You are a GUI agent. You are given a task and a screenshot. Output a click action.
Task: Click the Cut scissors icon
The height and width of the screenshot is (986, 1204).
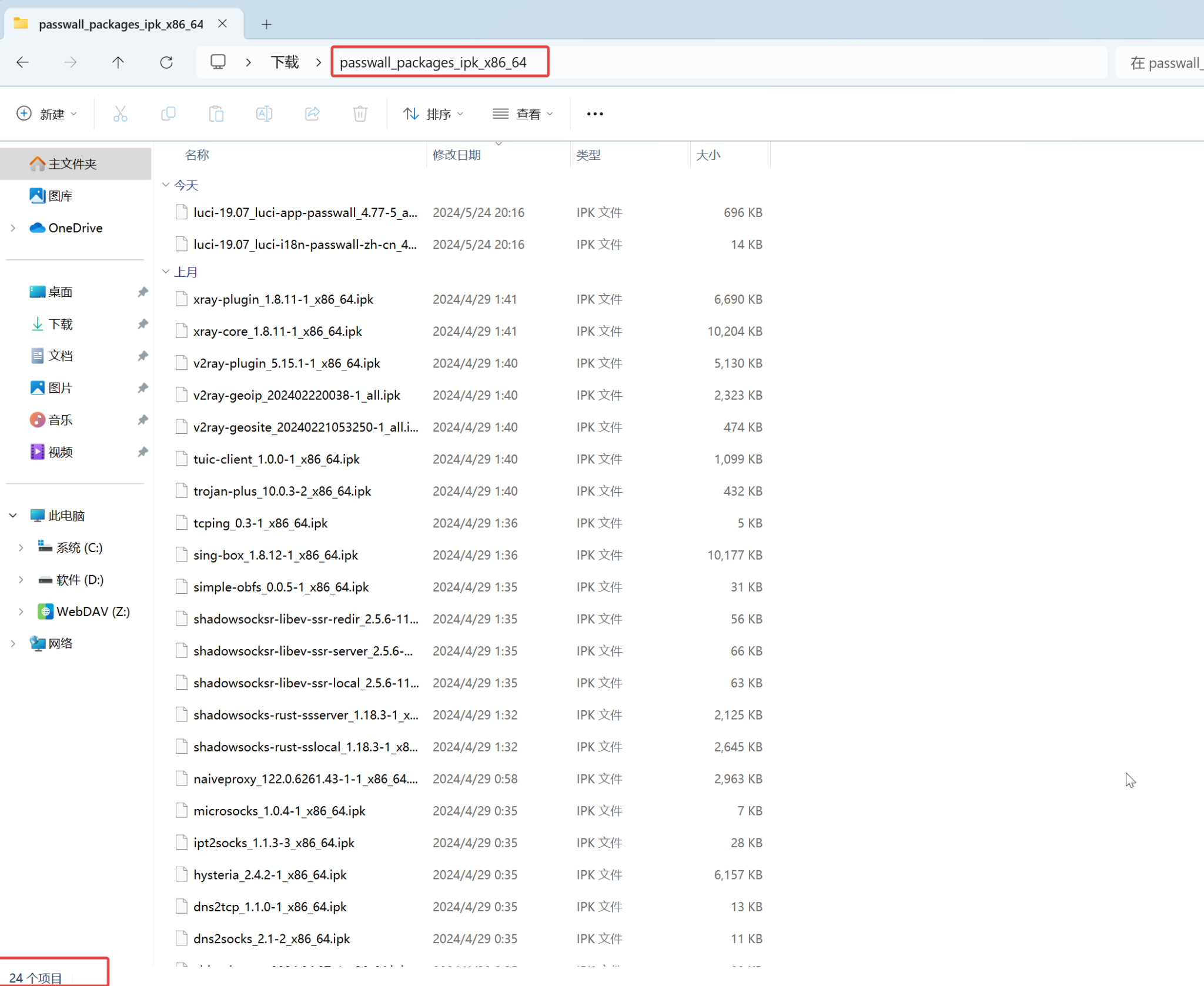coord(120,113)
